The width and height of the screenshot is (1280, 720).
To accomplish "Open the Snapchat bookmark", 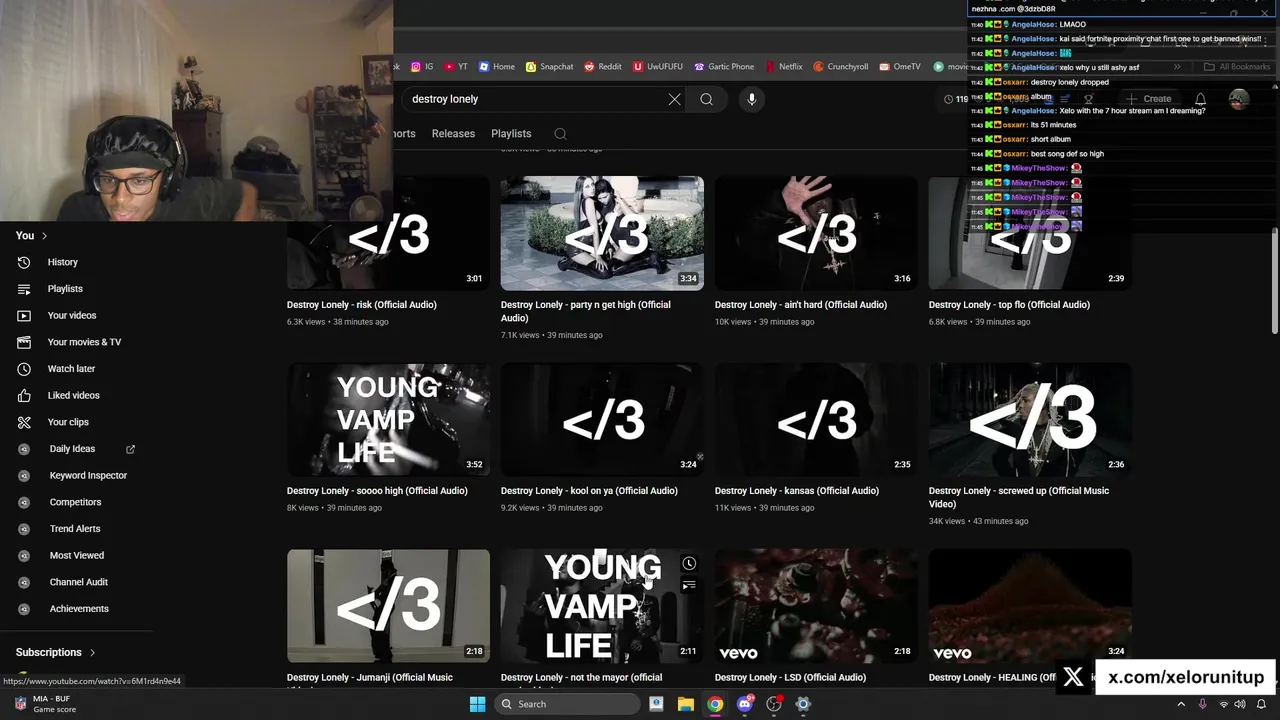I will coord(550,67).
